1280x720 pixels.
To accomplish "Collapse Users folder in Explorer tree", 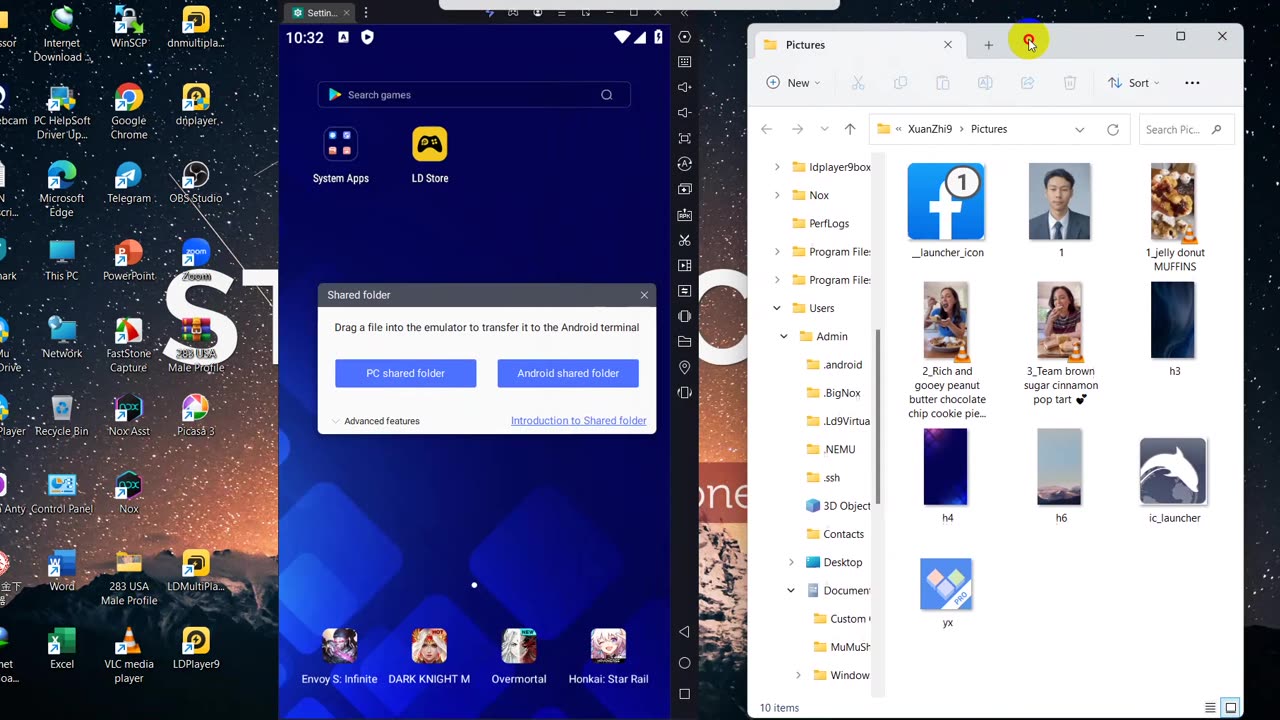I will (777, 308).
